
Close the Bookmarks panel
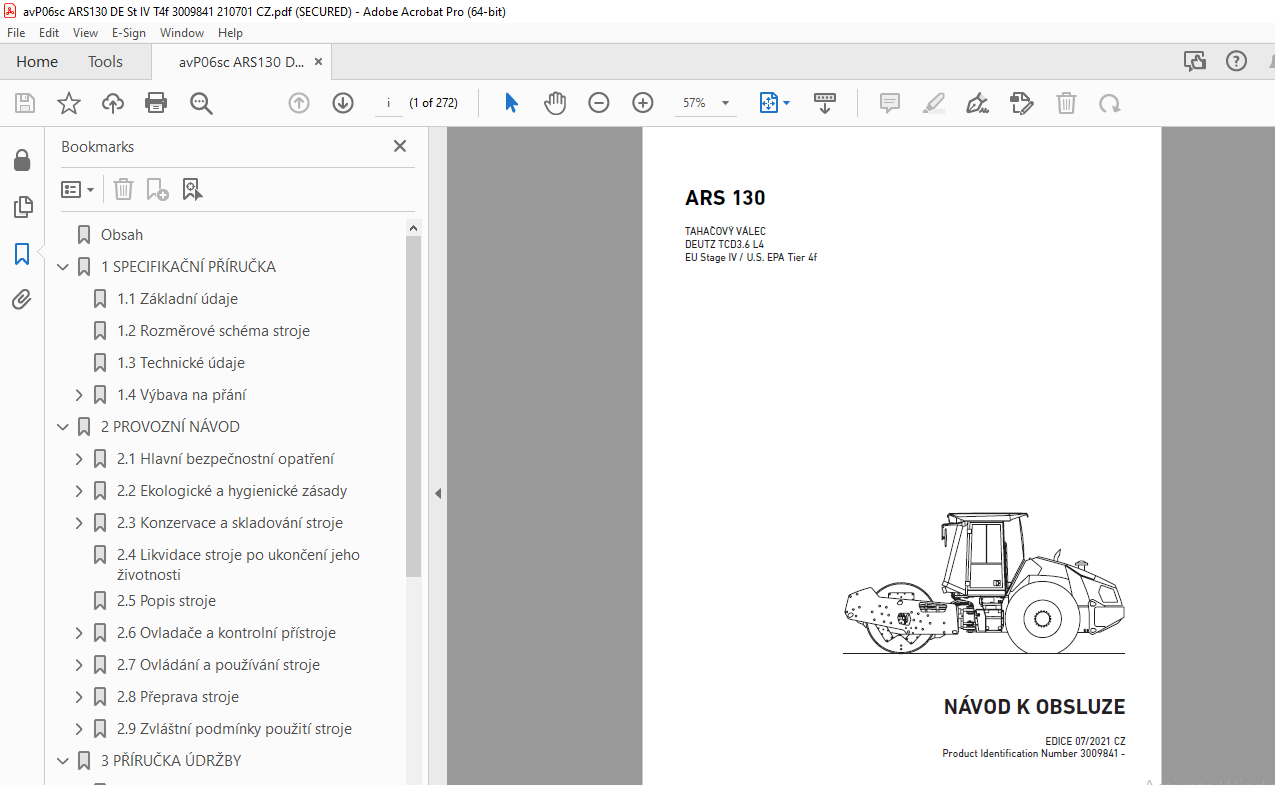[x=400, y=146]
